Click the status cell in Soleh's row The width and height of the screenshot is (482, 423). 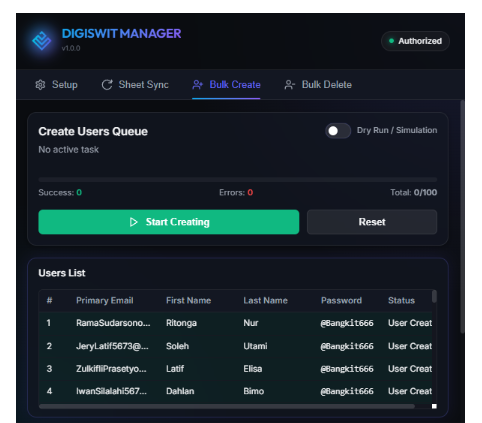pos(410,346)
